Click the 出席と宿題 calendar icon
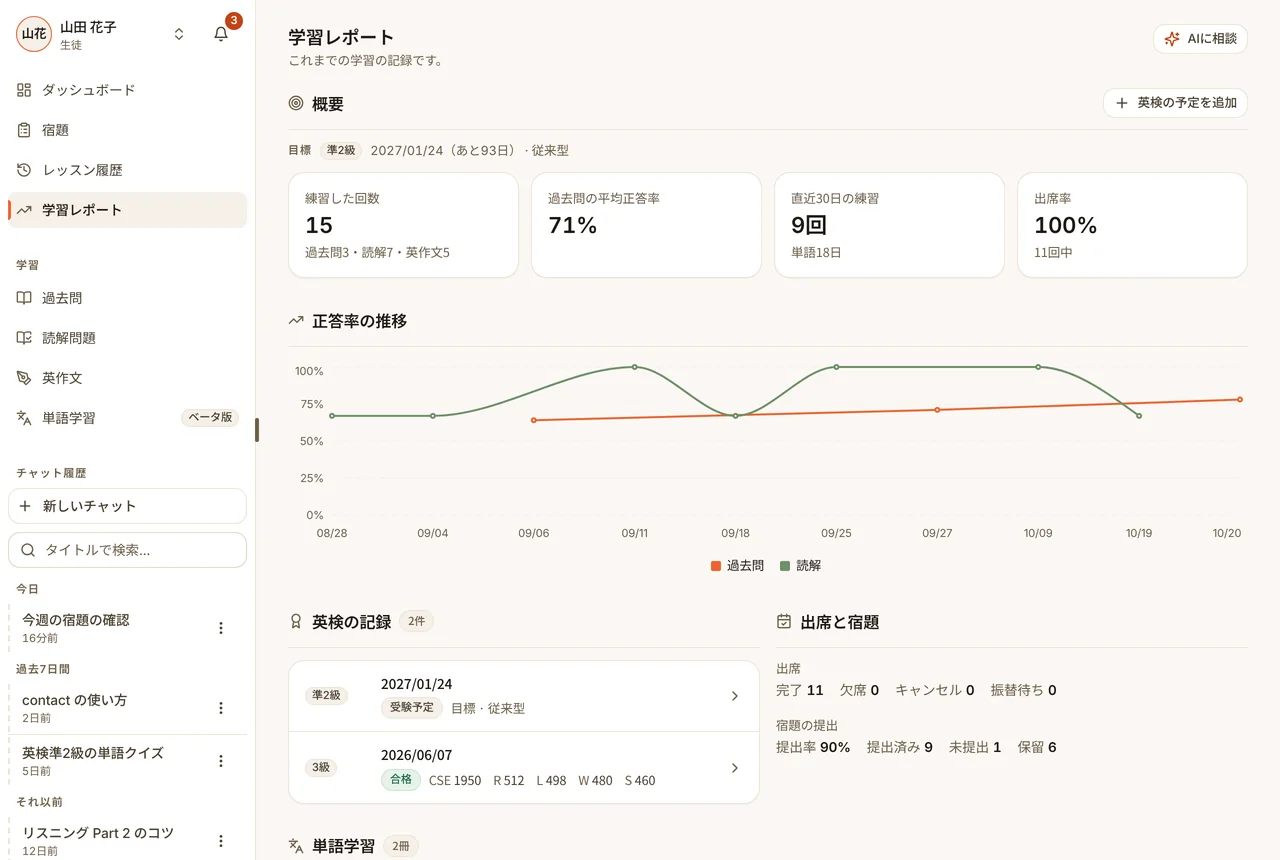 click(784, 621)
